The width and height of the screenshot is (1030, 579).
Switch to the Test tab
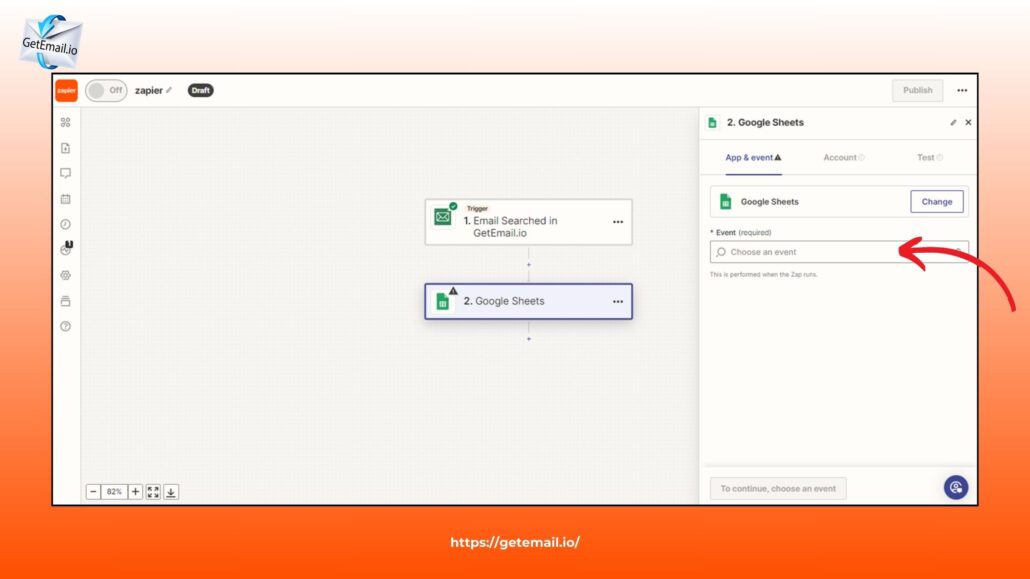(x=929, y=158)
